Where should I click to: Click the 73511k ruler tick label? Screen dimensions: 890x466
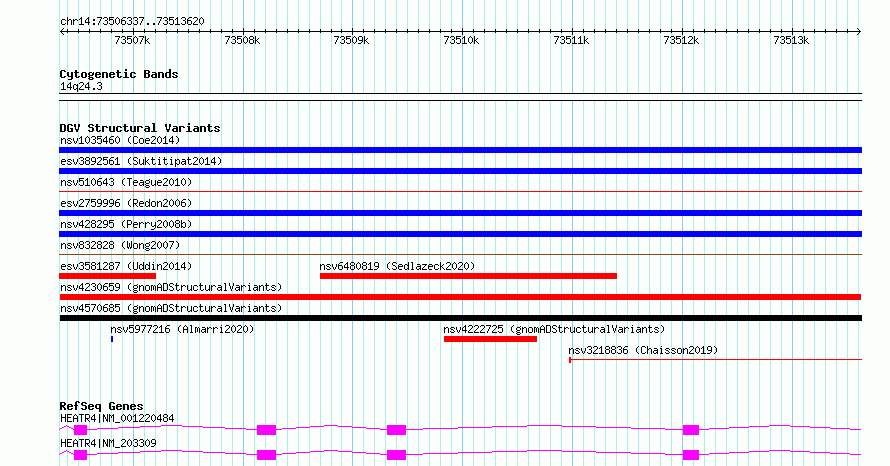(x=571, y=40)
